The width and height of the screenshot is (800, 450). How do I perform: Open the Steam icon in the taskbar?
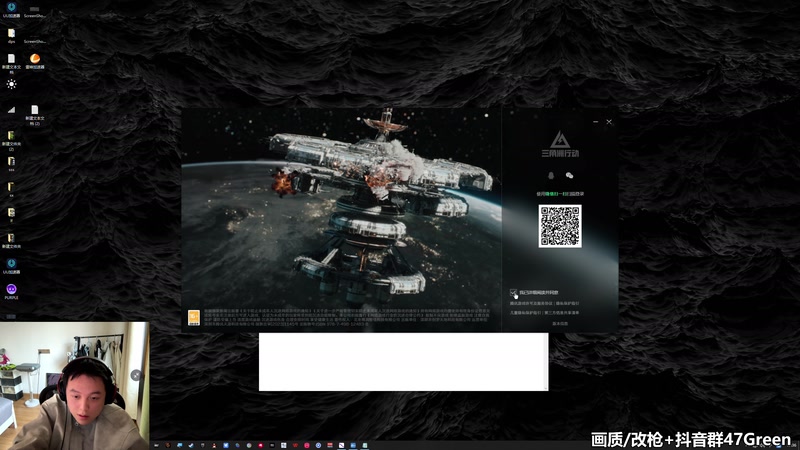(191, 445)
